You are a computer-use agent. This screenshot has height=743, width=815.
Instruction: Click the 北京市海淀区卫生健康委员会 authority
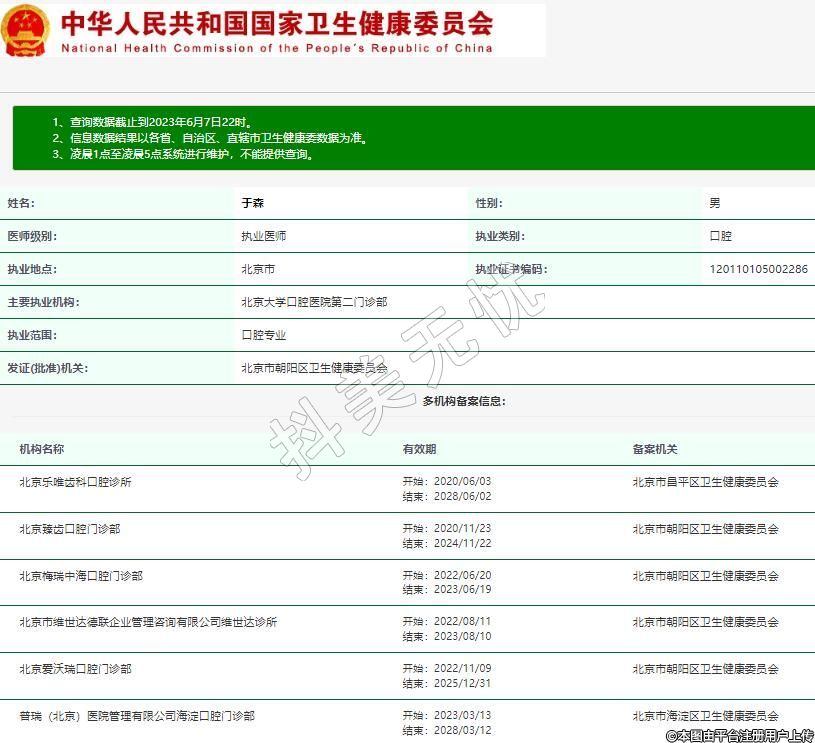click(x=705, y=716)
